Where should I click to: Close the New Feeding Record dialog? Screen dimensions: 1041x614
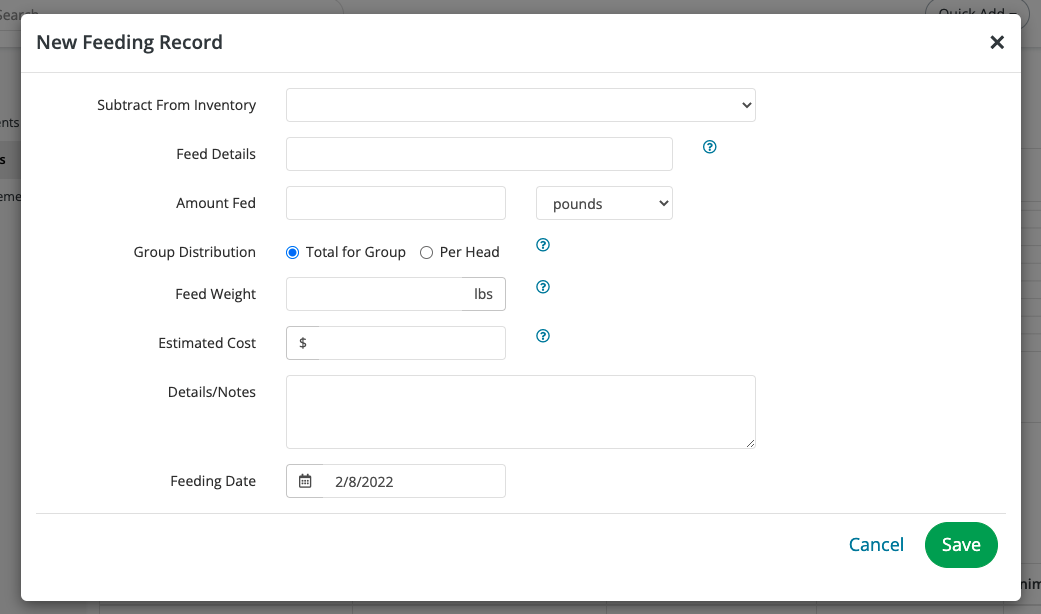996,42
